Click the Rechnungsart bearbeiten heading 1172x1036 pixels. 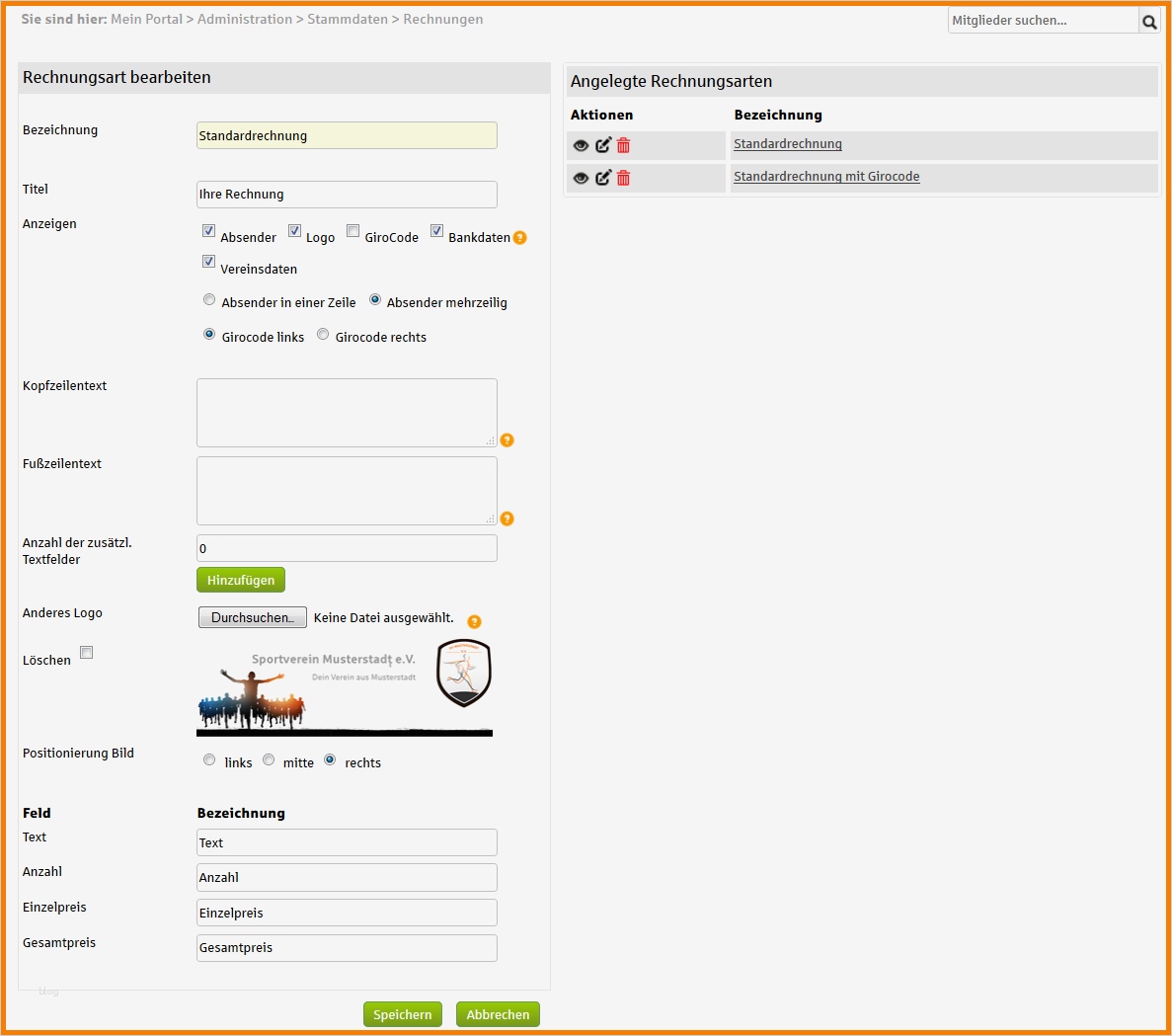tap(117, 78)
